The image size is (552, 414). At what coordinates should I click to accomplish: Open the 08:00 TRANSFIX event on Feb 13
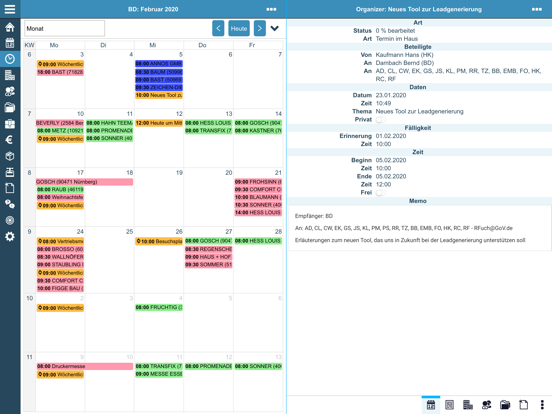pyautogui.click(x=208, y=131)
